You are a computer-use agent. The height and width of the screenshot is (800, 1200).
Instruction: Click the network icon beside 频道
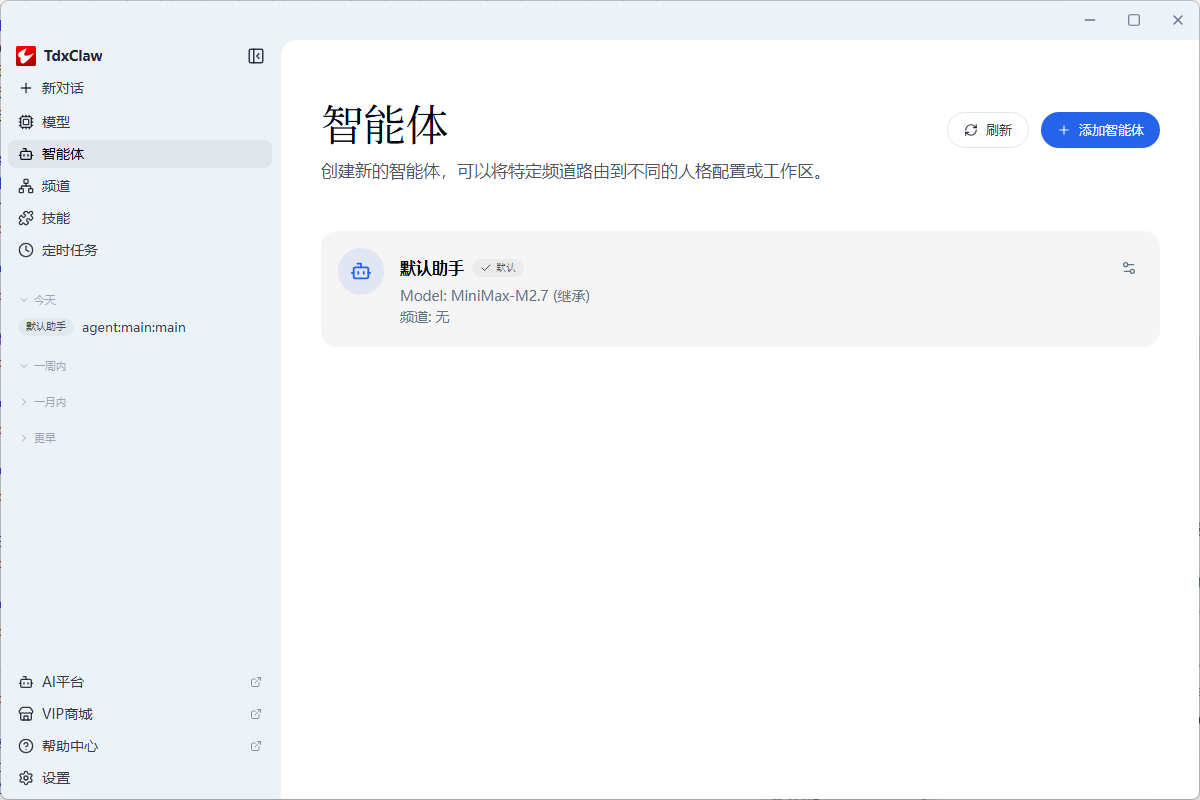(26, 186)
